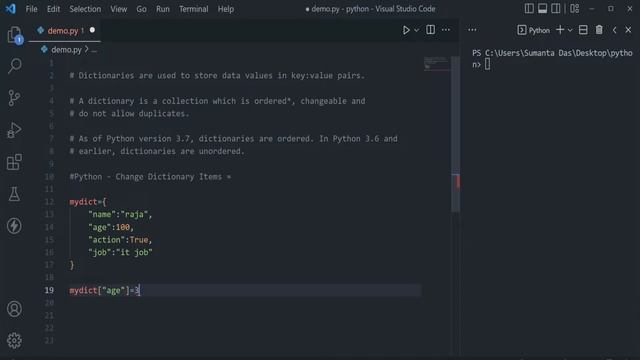640x360 pixels.
Task: Toggle bottom panel layout icon
Action: (x=542, y=9)
